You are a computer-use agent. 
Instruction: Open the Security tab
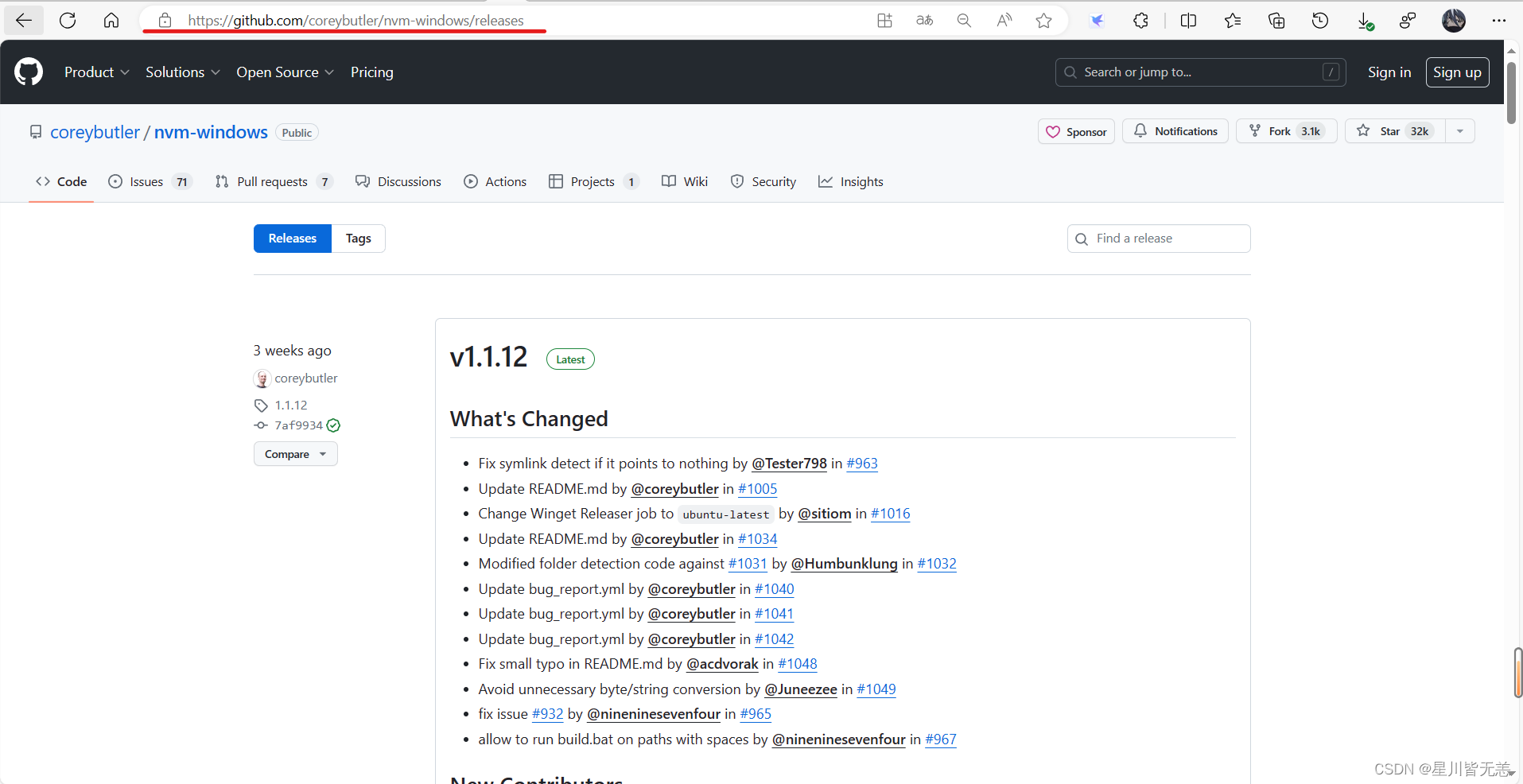point(763,181)
